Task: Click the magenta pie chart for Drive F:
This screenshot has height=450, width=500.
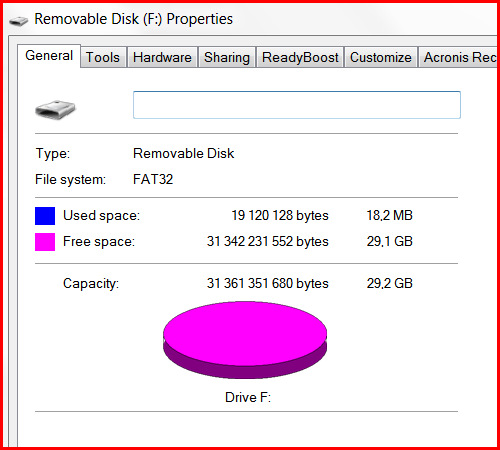Action: [x=245, y=340]
